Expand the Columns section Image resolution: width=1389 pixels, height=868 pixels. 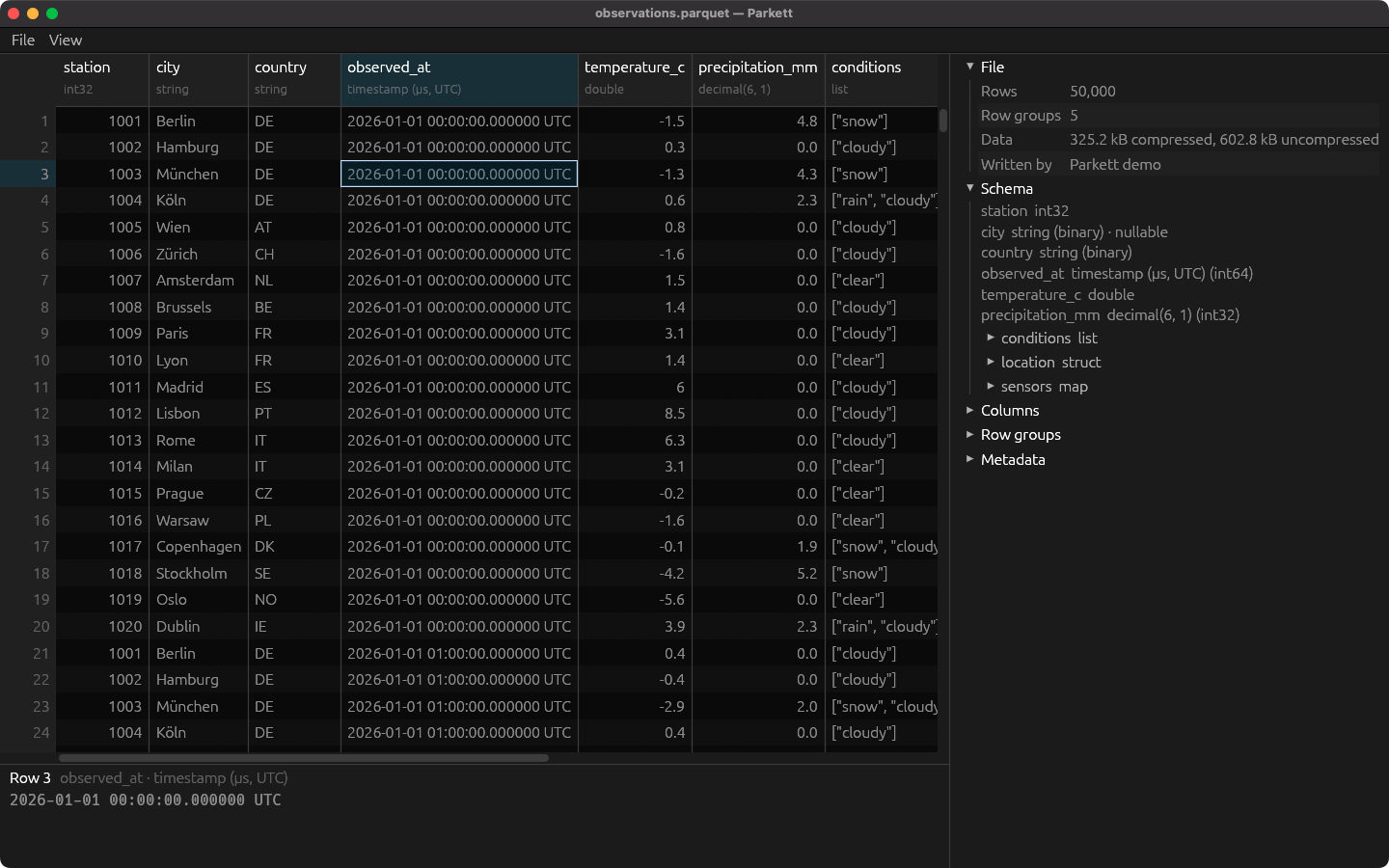970,410
